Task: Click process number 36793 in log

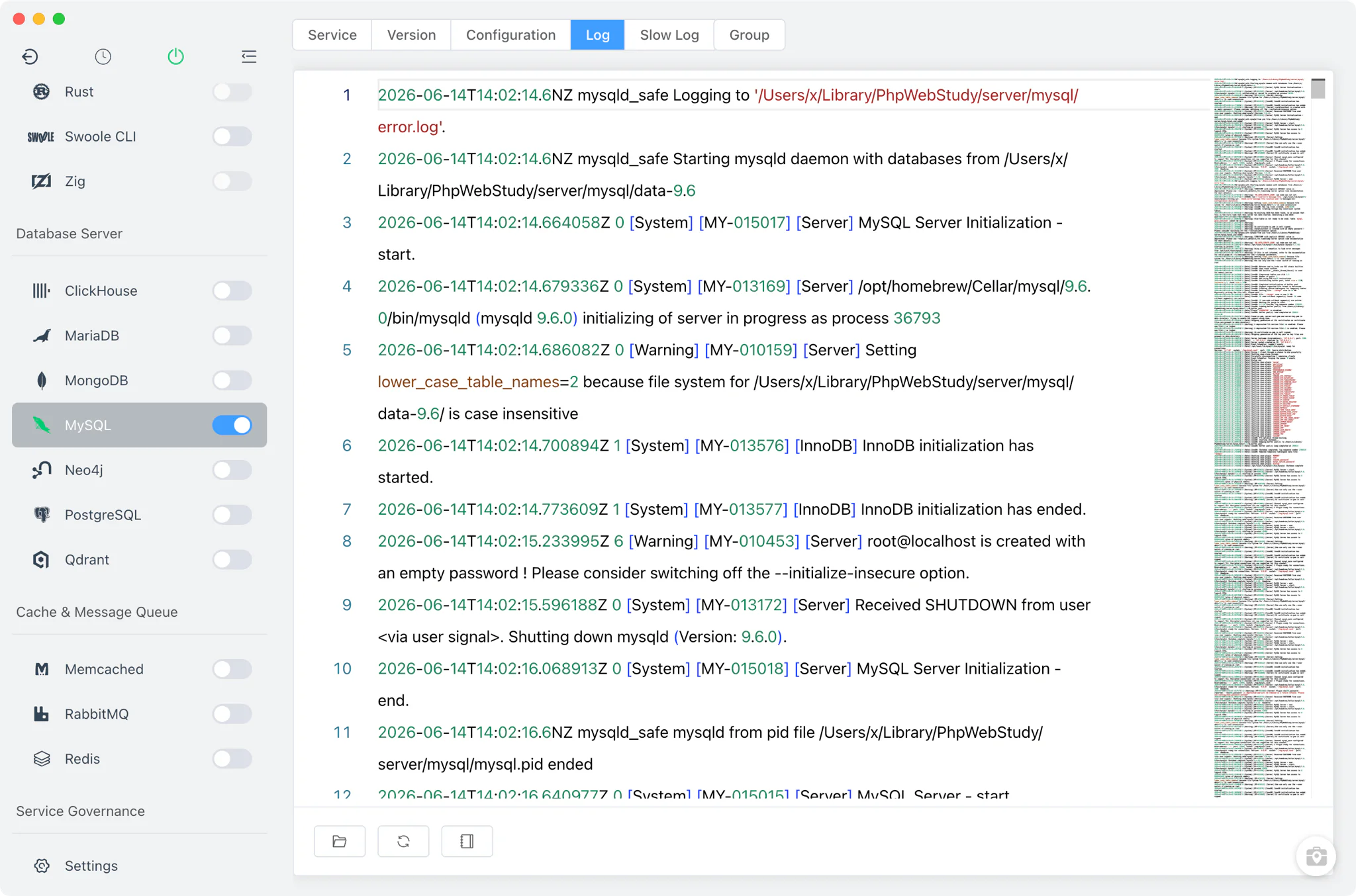Action: [917, 318]
